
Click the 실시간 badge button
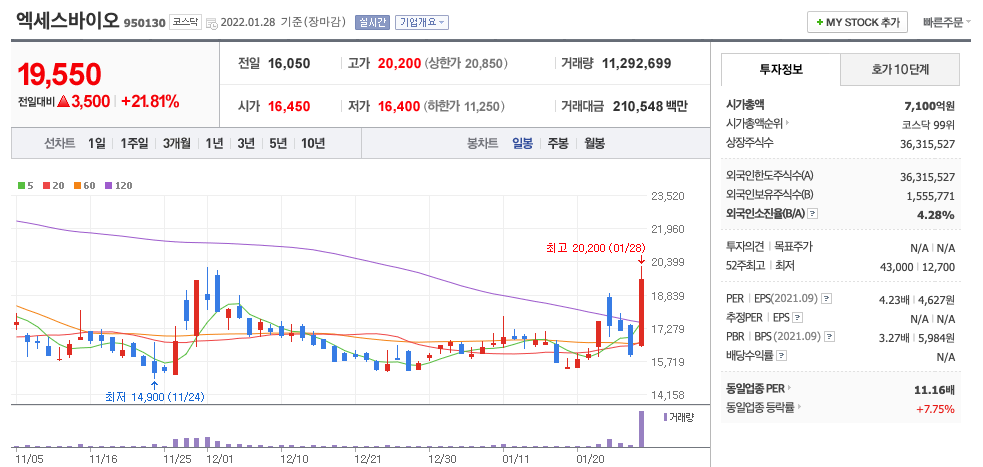(372, 23)
